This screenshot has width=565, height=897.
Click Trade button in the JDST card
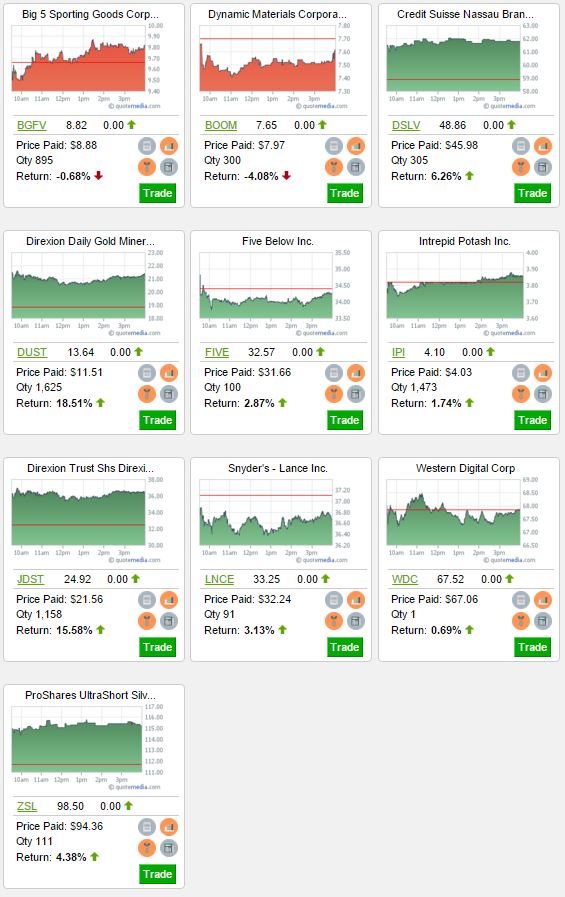coord(157,648)
